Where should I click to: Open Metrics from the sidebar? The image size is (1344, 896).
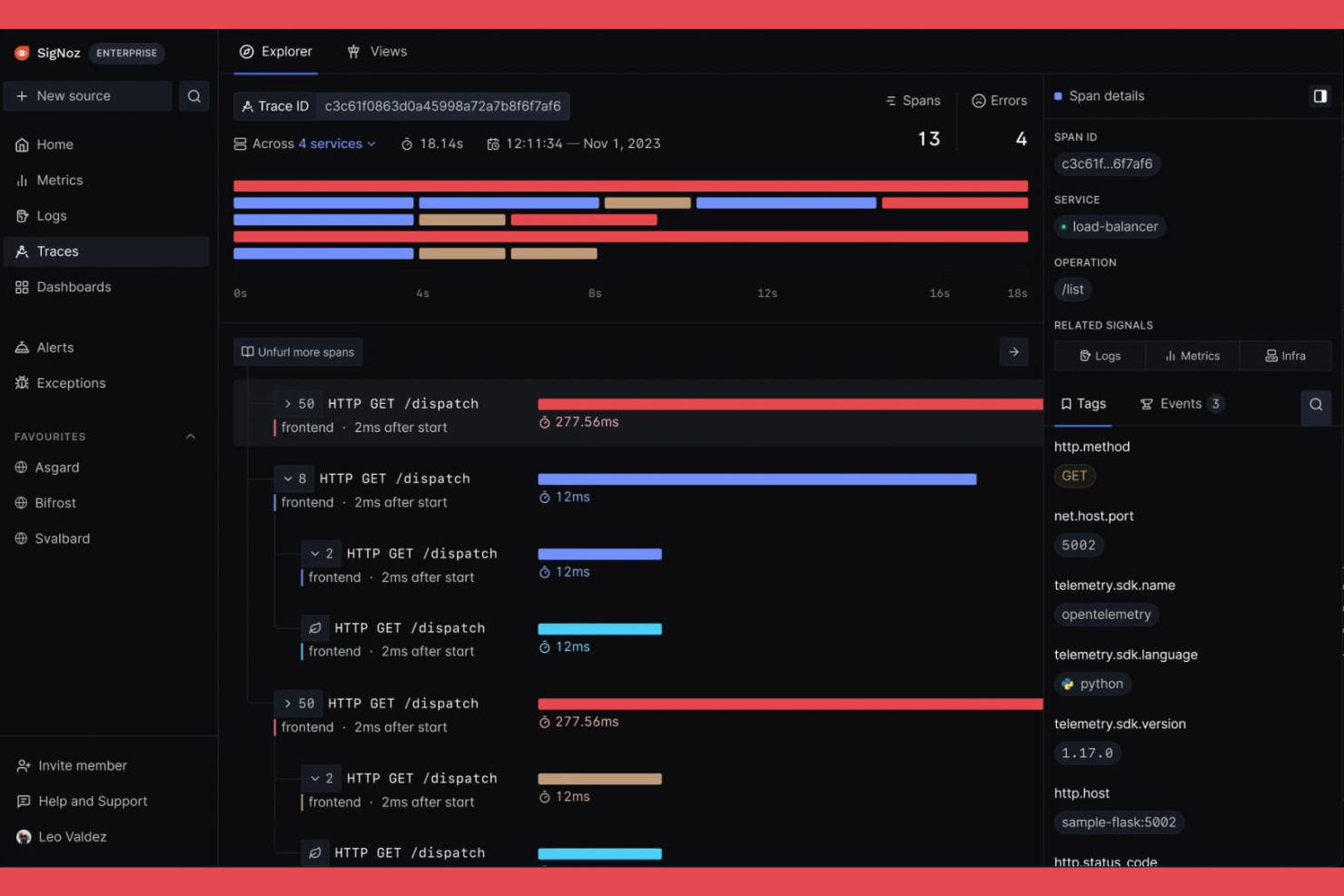click(60, 180)
